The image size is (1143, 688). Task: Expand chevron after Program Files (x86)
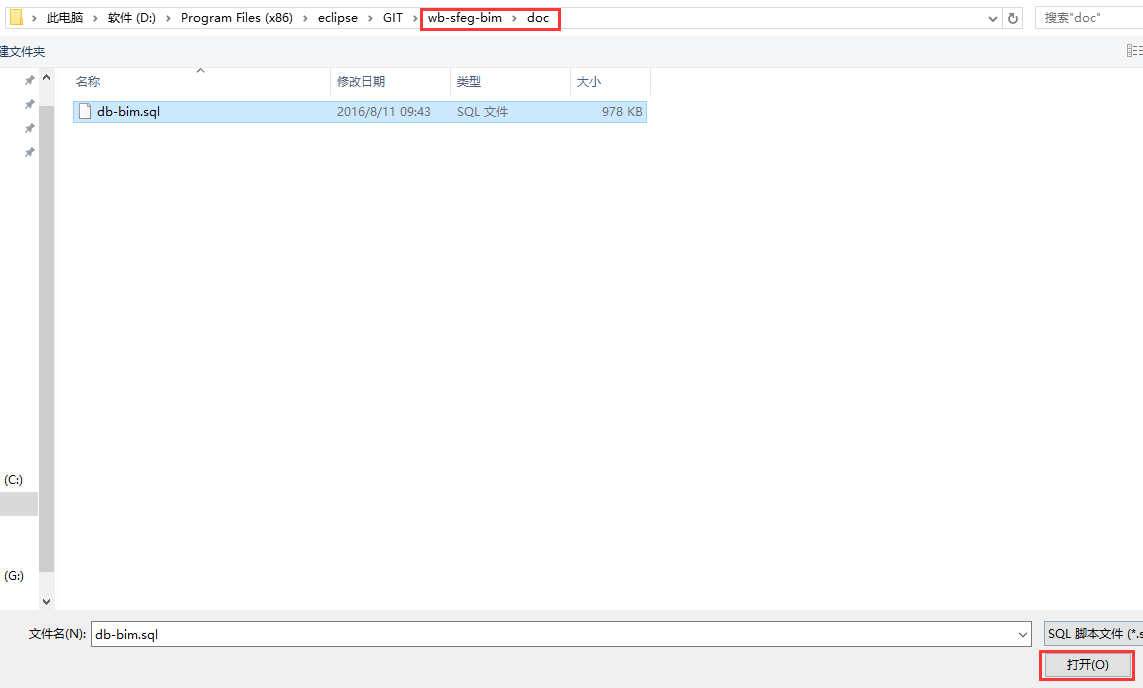tap(305, 19)
